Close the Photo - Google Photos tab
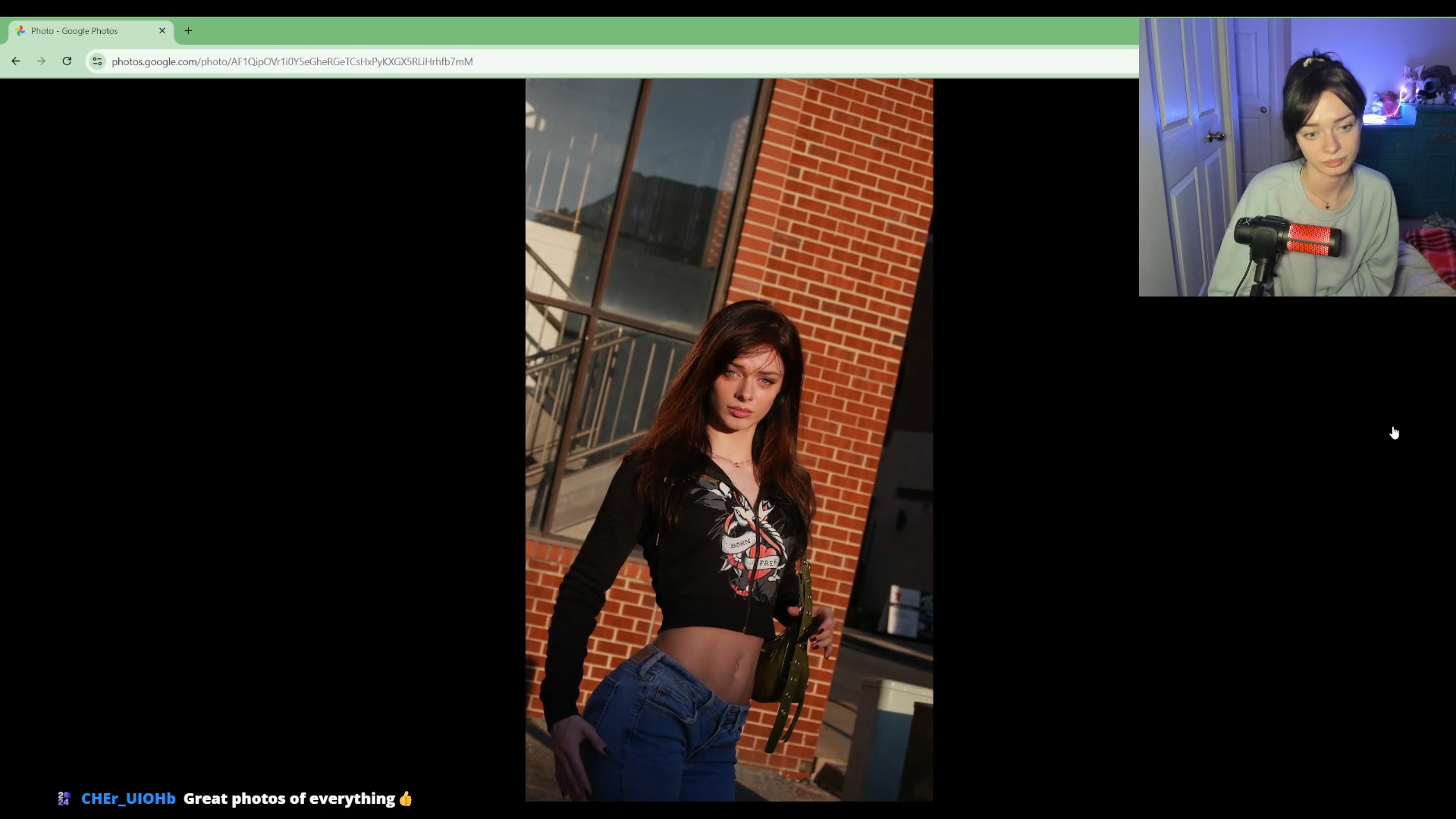 pyautogui.click(x=162, y=31)
